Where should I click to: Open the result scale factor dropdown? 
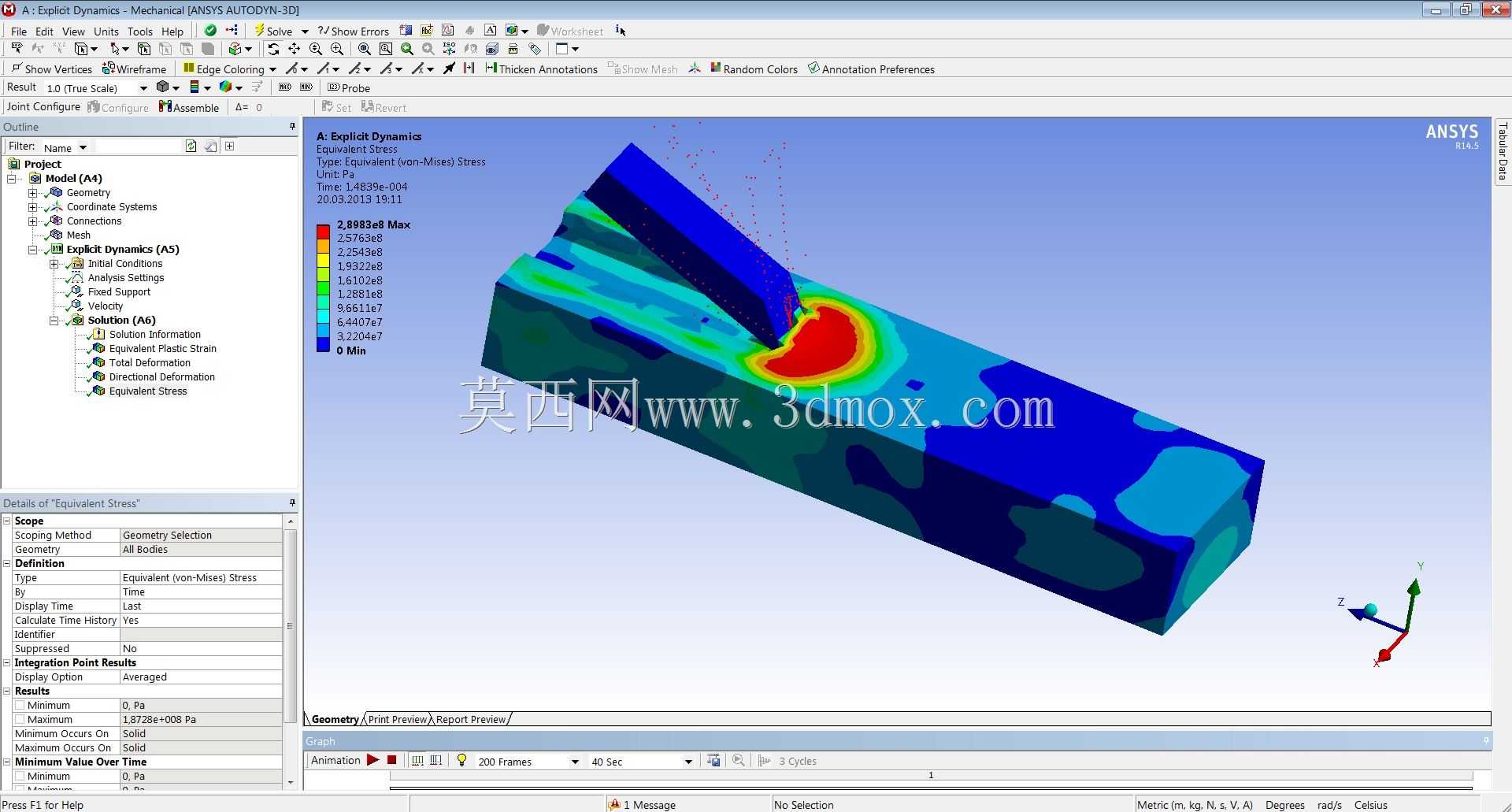[x=143, y=88]
